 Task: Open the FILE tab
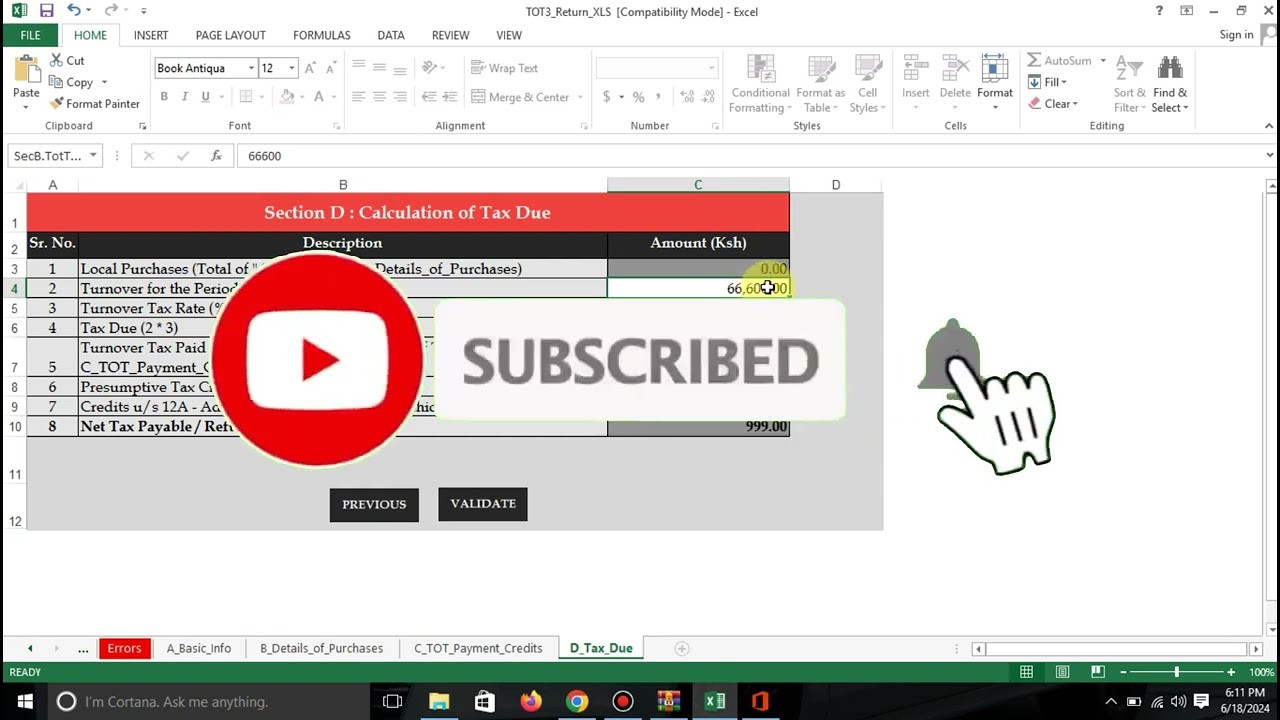click(x=30, y=35)
